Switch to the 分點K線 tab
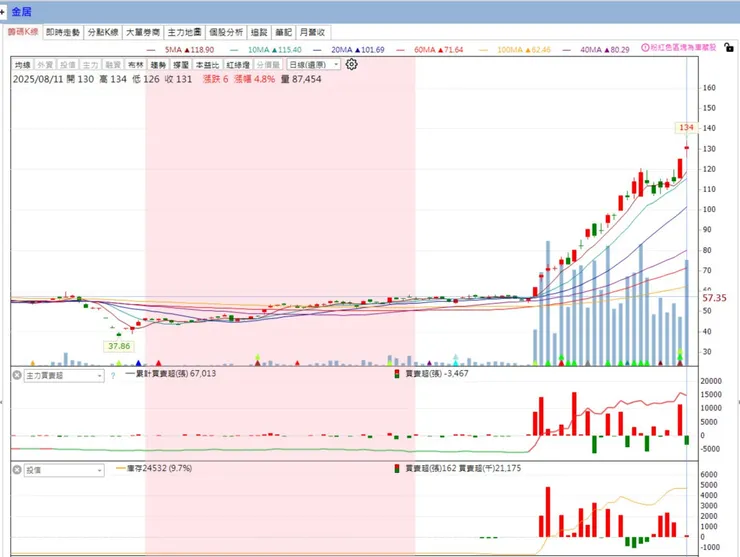 pyautogui.click(x=103, y=32)
